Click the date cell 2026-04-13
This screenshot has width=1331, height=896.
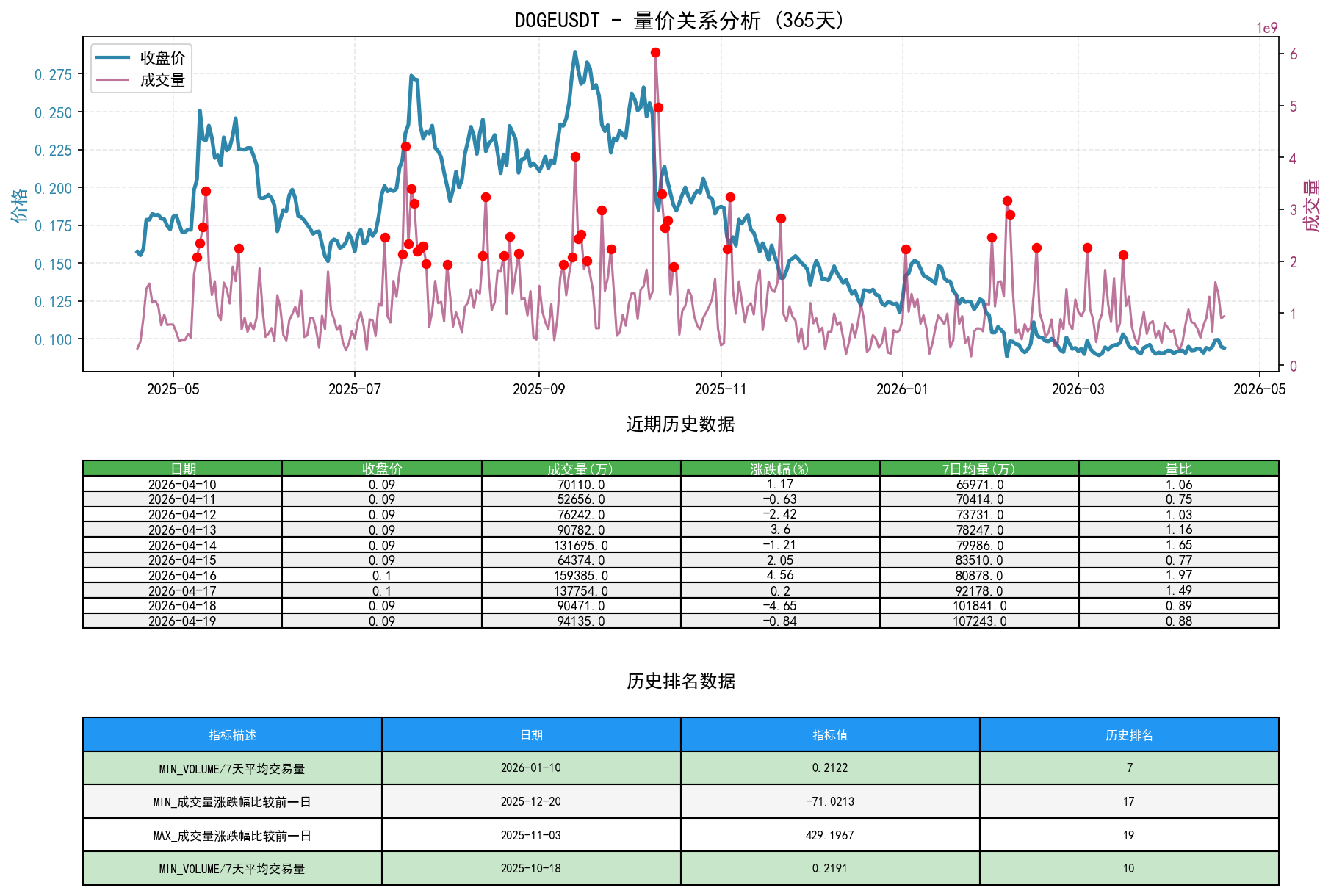coord(182,530)
